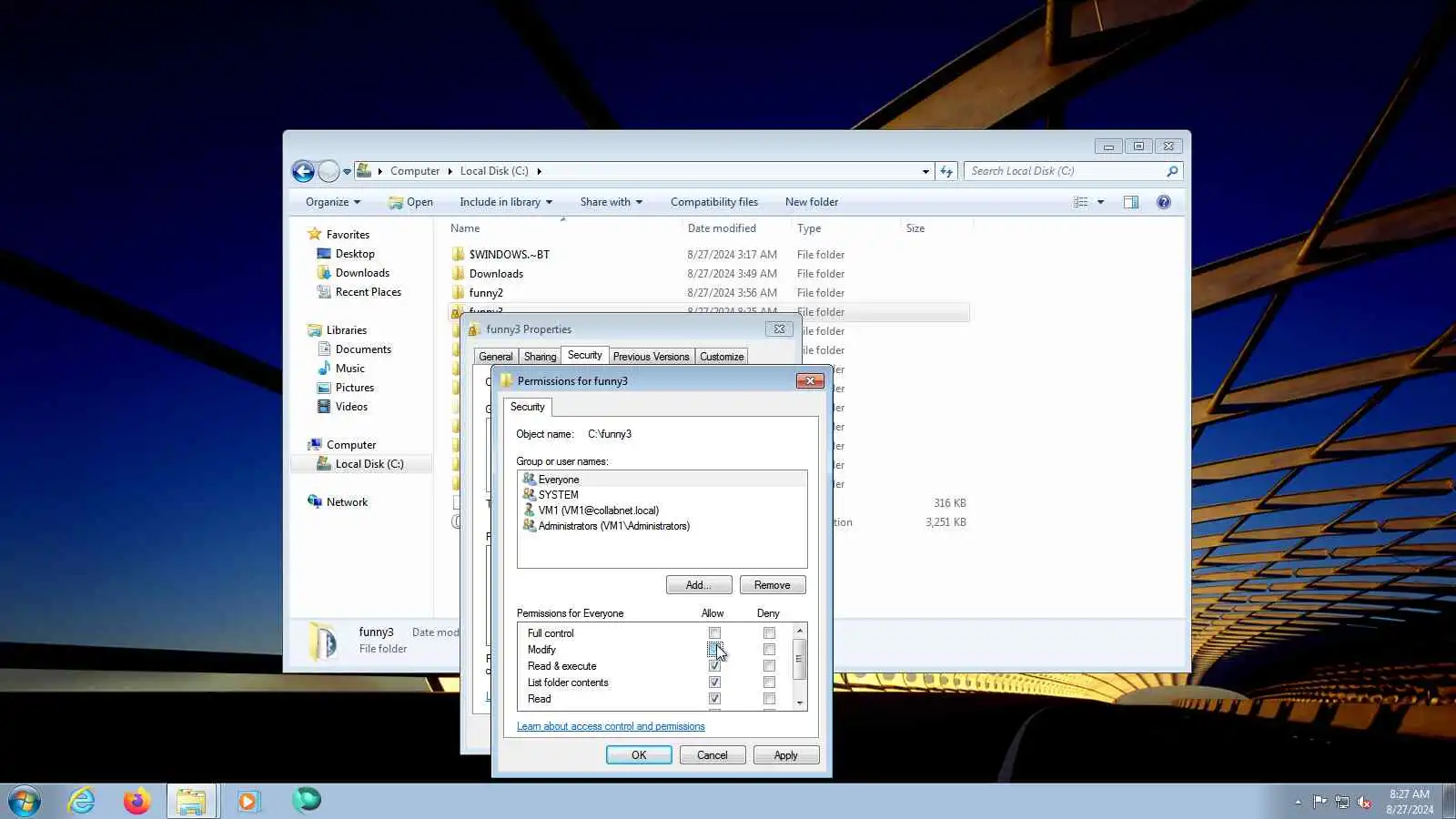The image size is (1456, 819).
Task: Tick Allow for Modify permission
Action: (714, 650)
